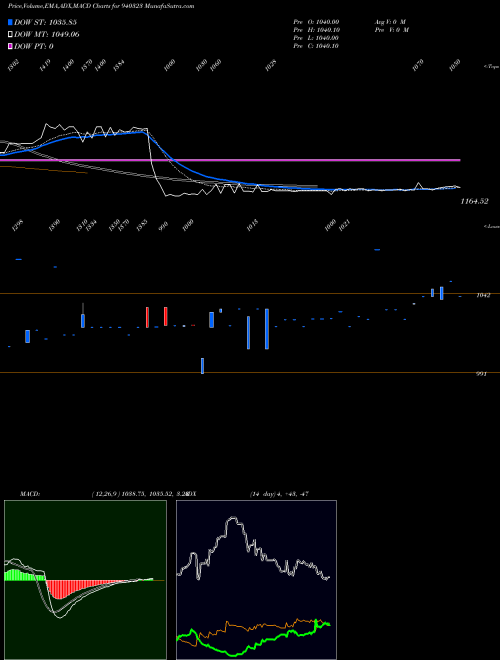This screenshot has width=500, height=660.
Task: Click the MACD (12,26,9) values text
Action: click(x=139, y=493)
